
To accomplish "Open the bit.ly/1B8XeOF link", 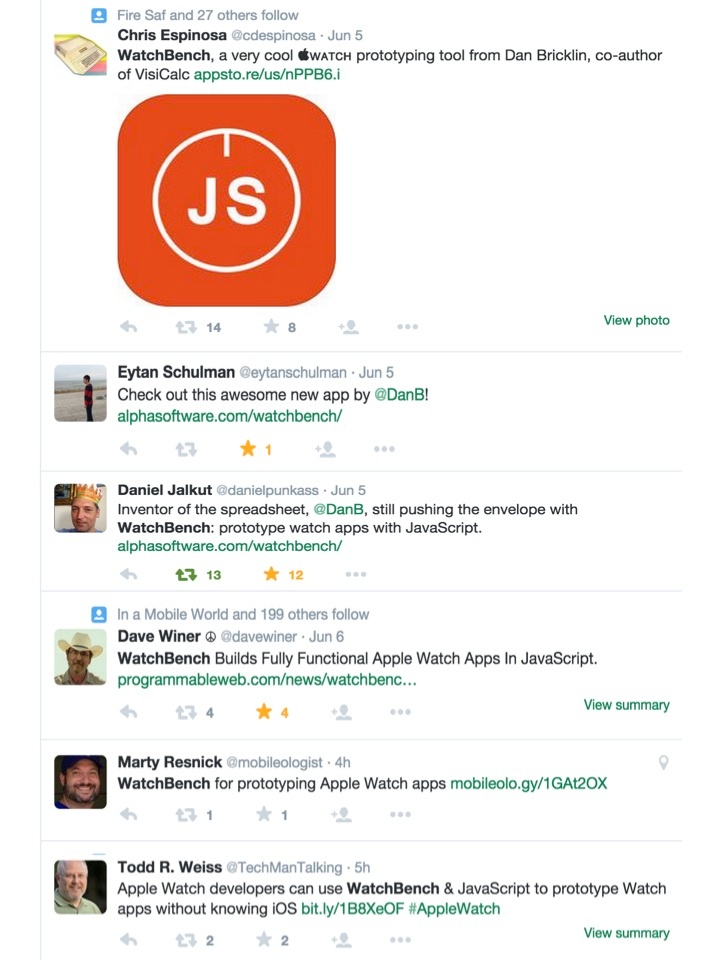I will point(353,909).
